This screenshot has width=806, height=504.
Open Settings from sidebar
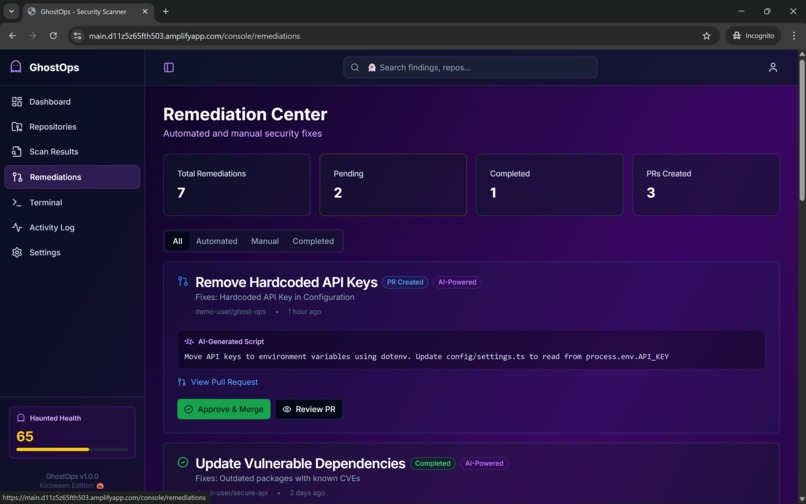point(72,253)
